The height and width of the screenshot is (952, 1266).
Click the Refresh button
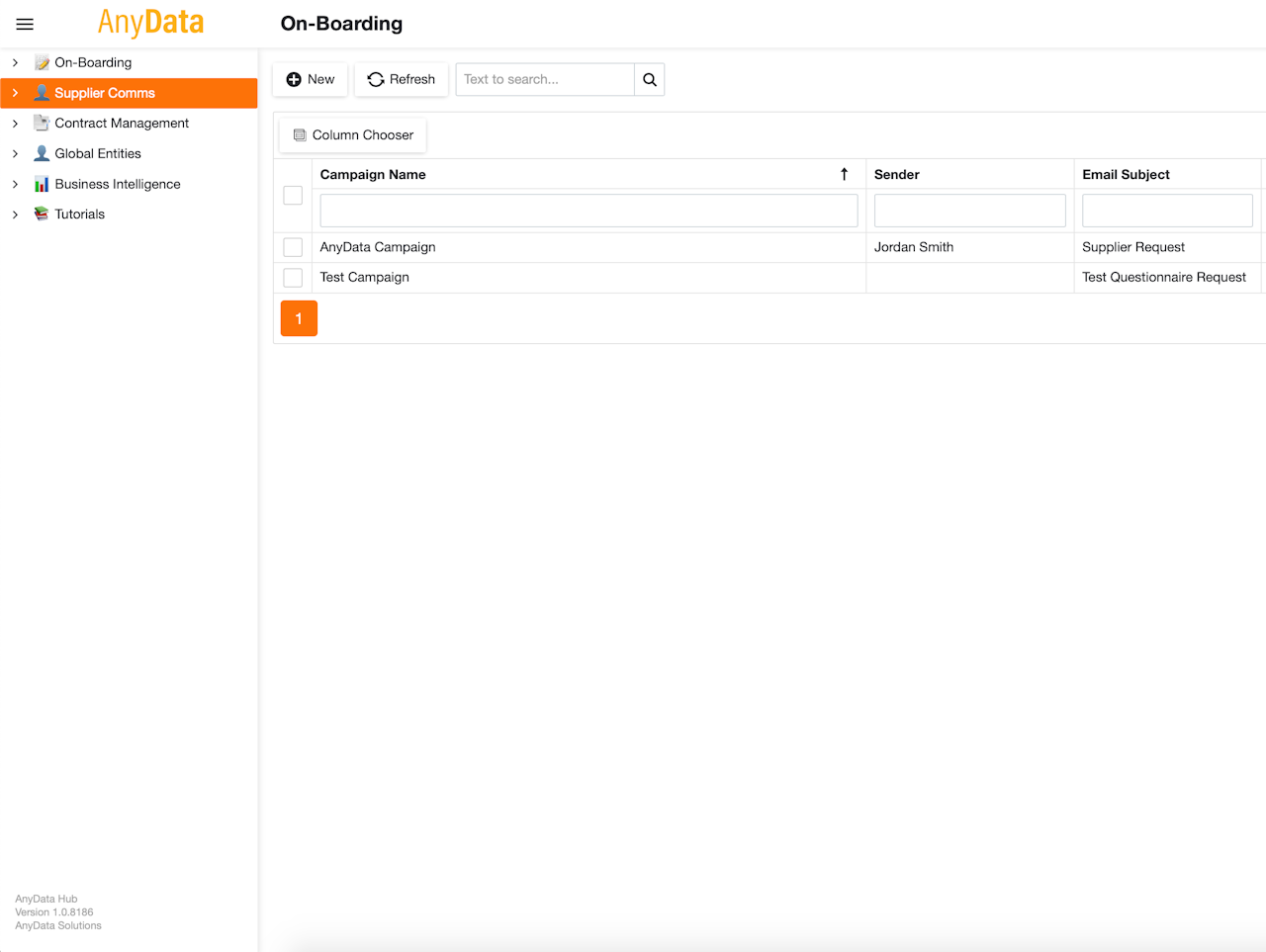(402, 79)
